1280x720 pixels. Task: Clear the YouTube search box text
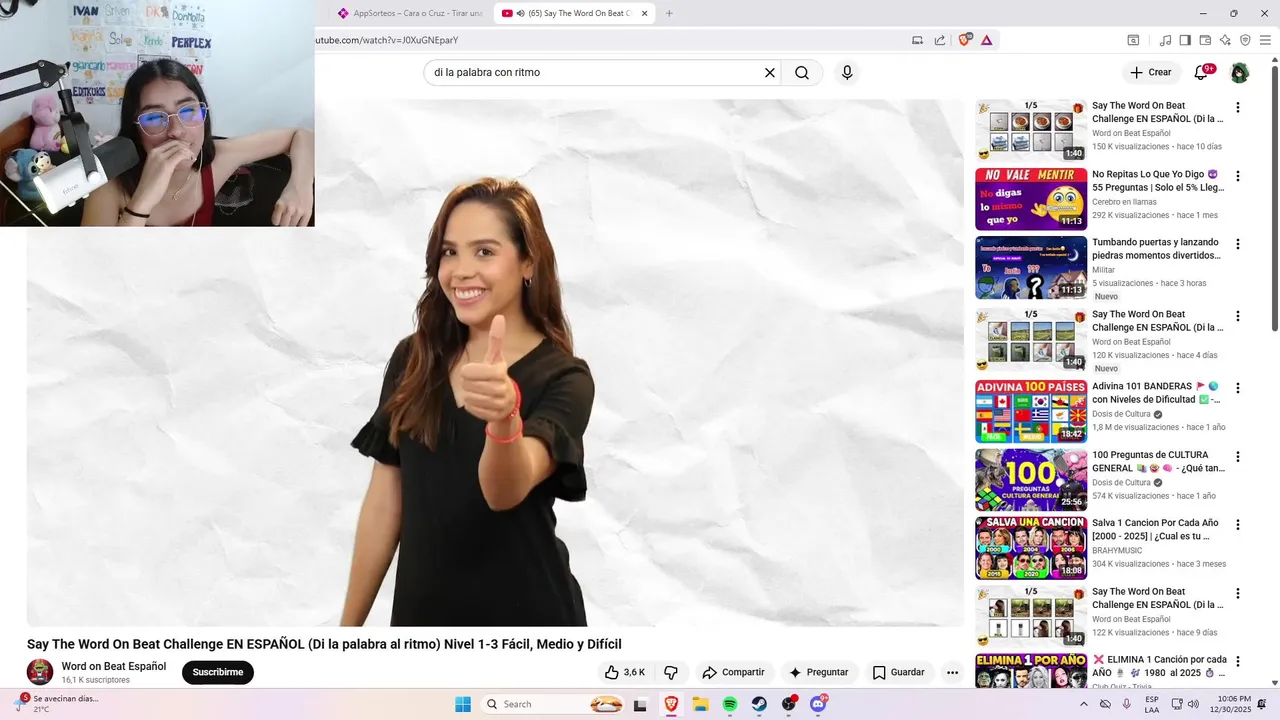click(770, 73)
